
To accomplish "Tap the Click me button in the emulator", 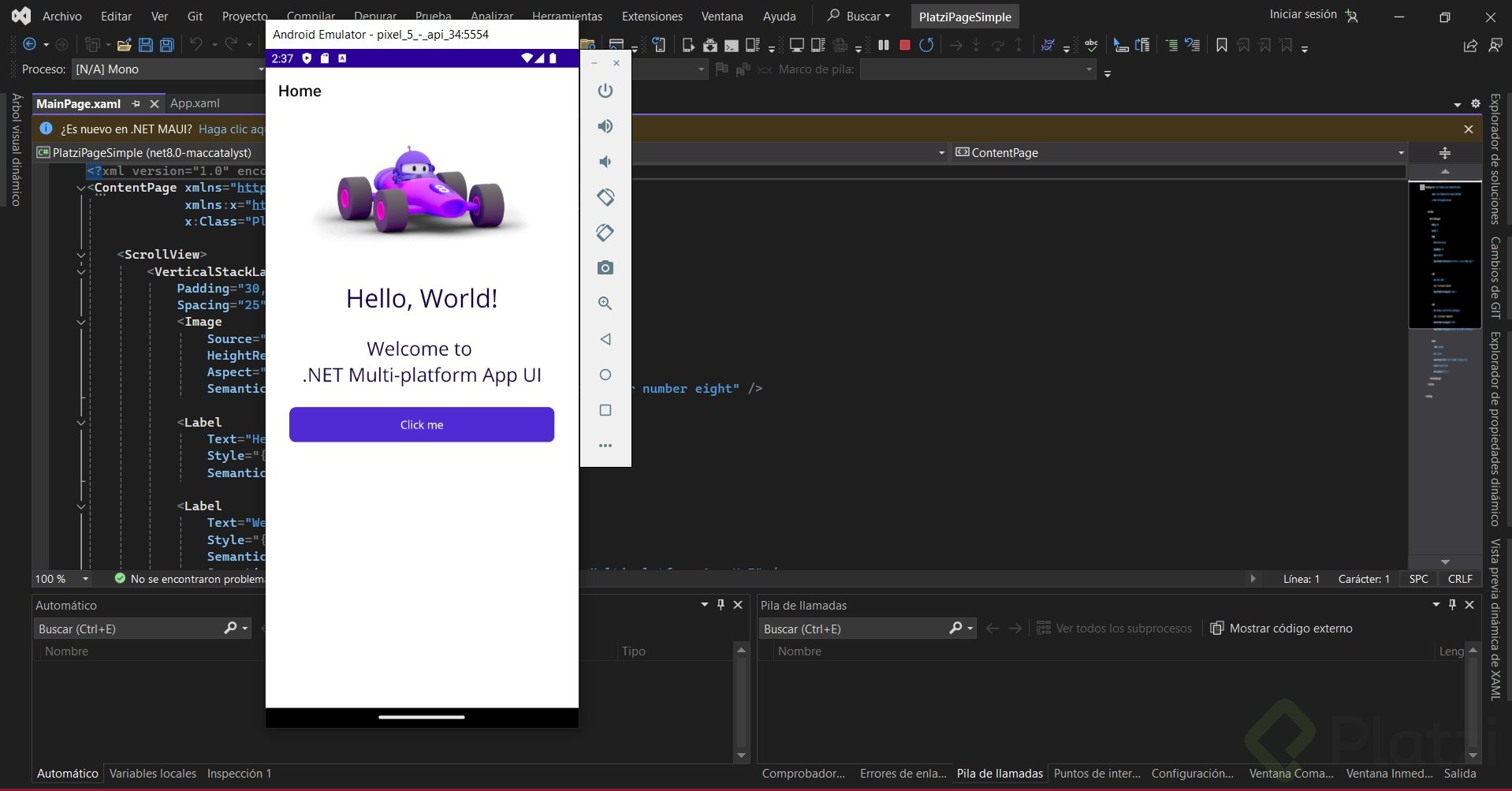I will (x=421, y=425).
